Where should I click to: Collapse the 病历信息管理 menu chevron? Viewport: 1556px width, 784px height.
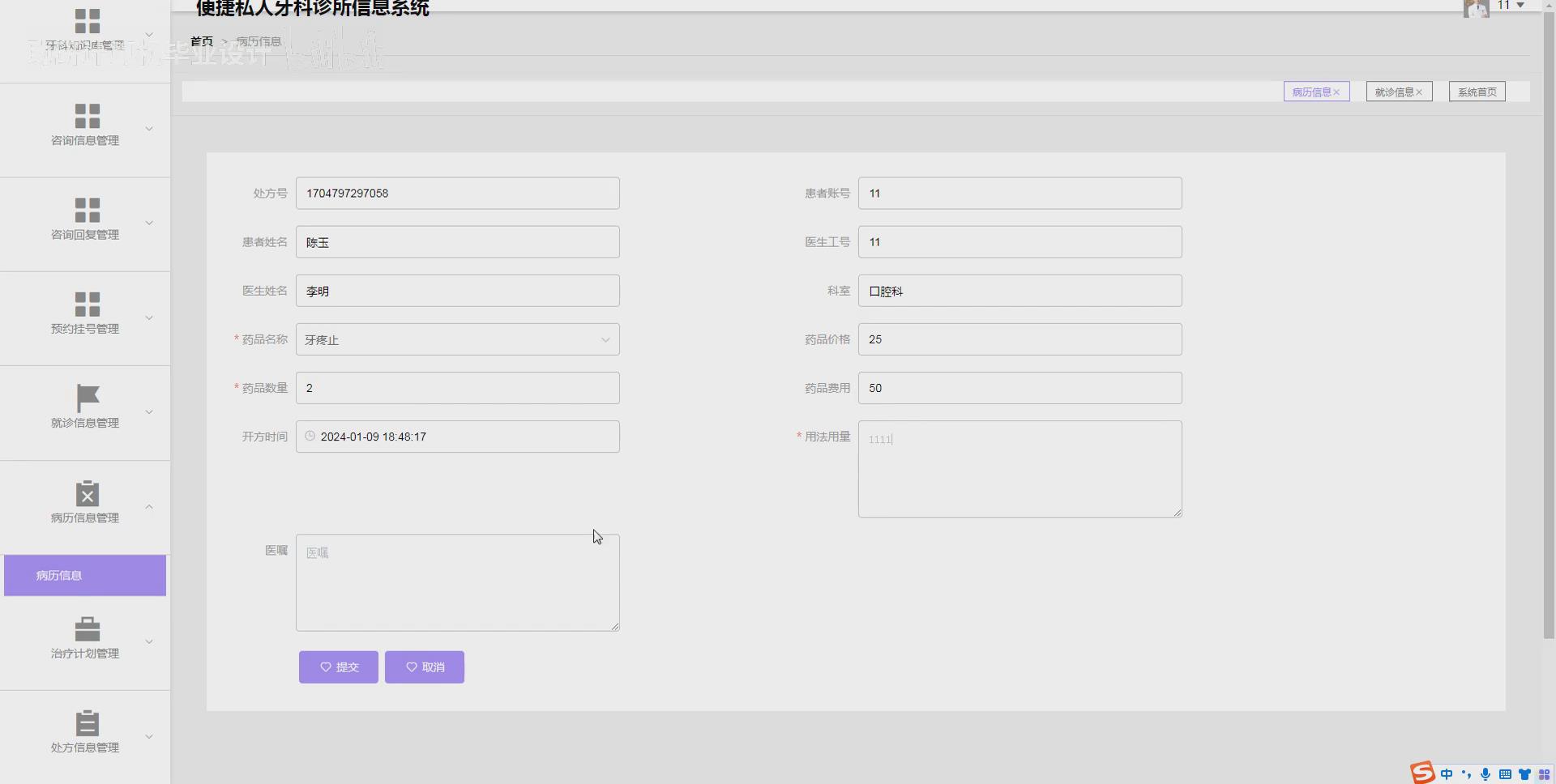coord(149,507)
